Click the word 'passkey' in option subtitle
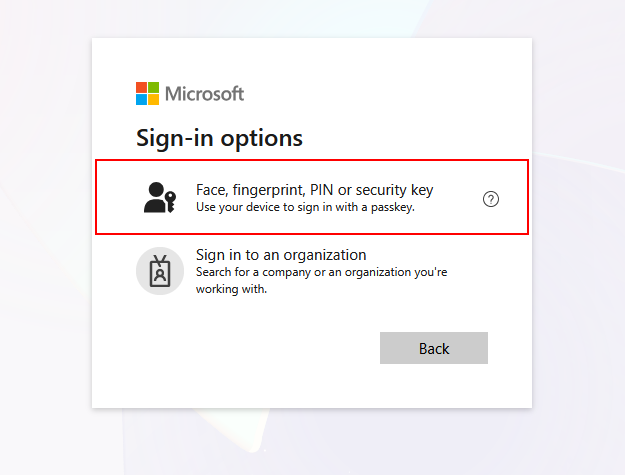The image size is (625, 475). pyautogui.click(x=390, y=208)
